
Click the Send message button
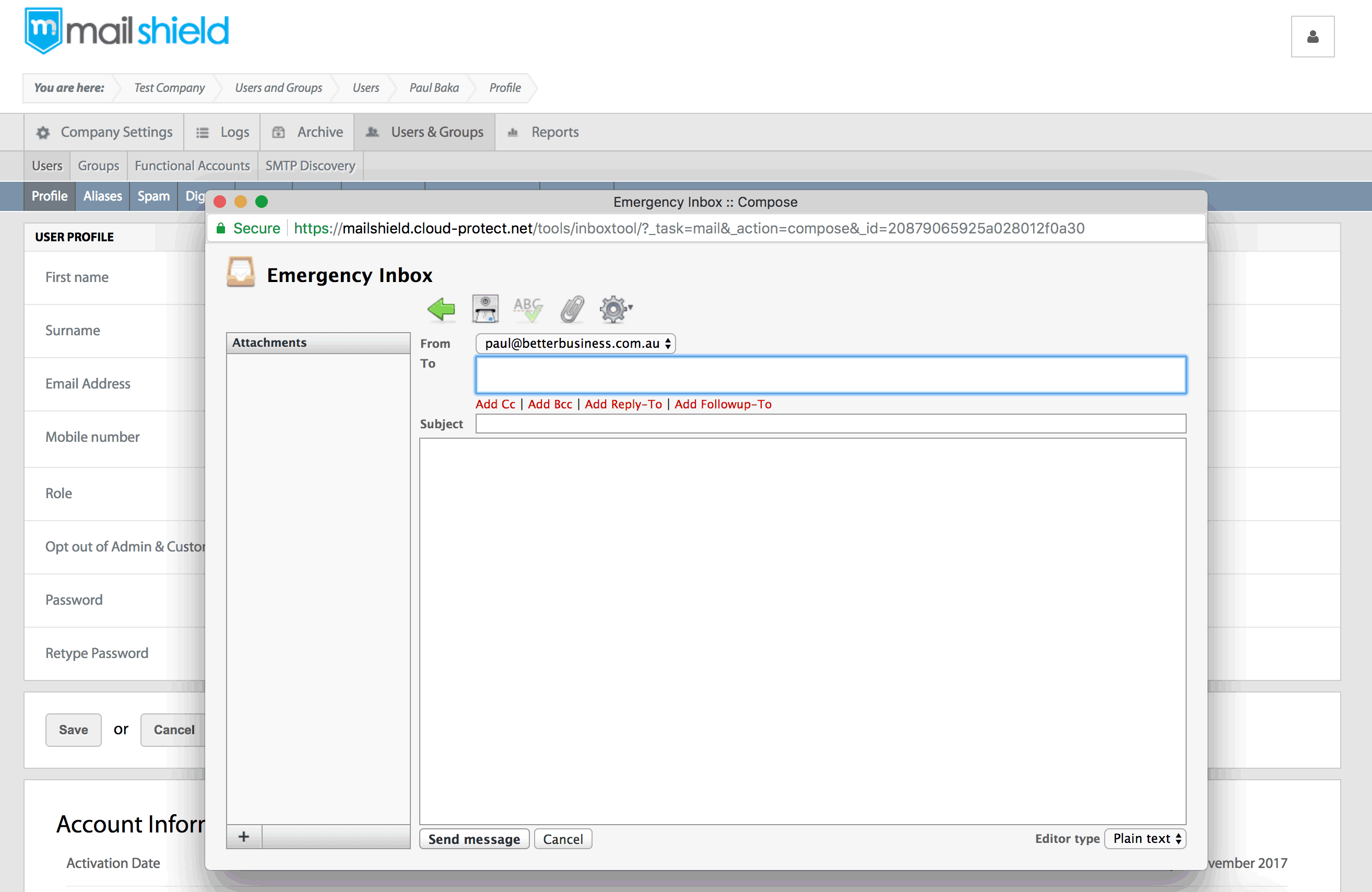474,839
